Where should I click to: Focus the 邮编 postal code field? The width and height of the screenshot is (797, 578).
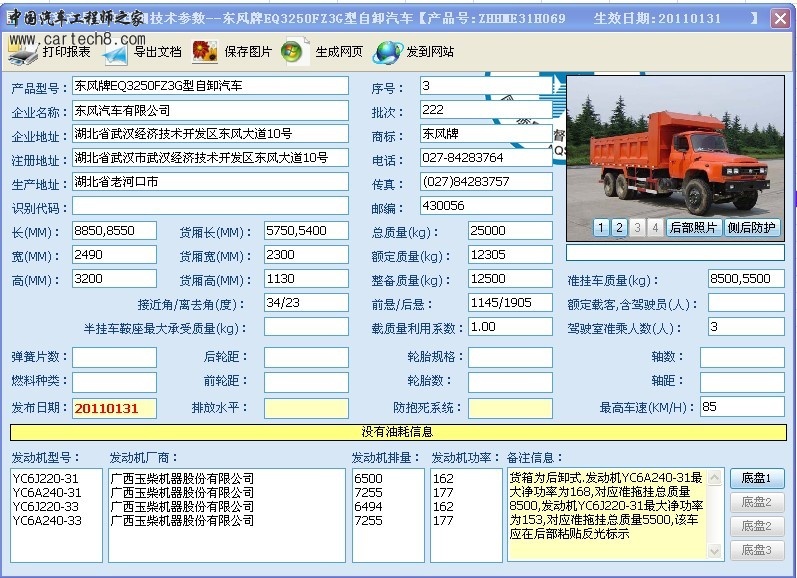pos(486,206)
